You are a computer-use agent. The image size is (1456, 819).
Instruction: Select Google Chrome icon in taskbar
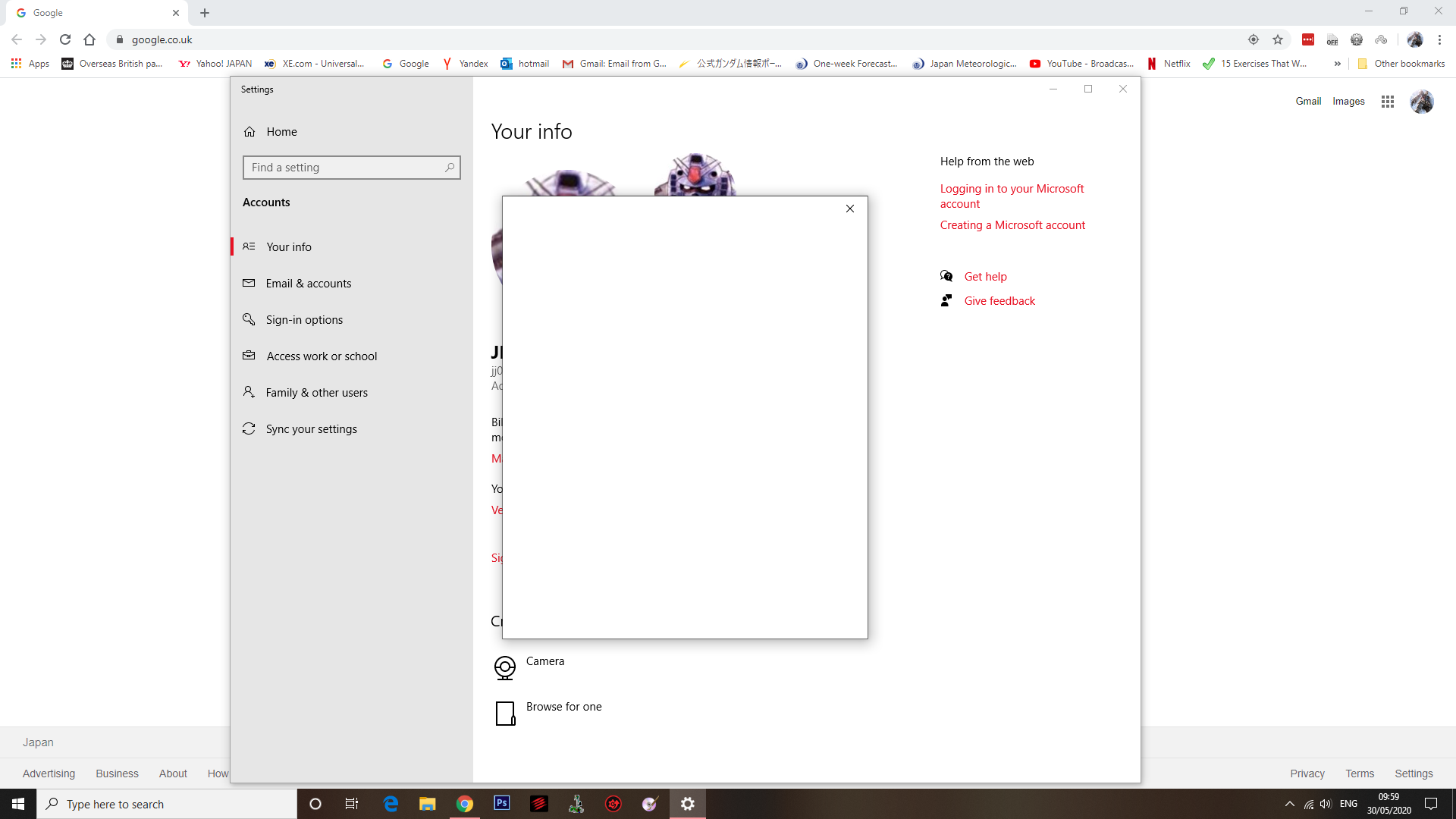coord(464,804)
